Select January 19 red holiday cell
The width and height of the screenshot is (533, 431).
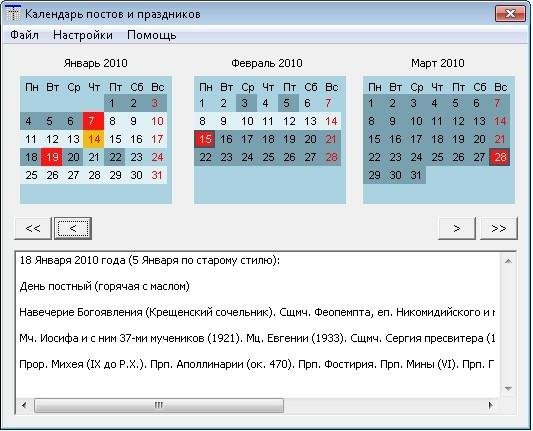pos(51,157)
